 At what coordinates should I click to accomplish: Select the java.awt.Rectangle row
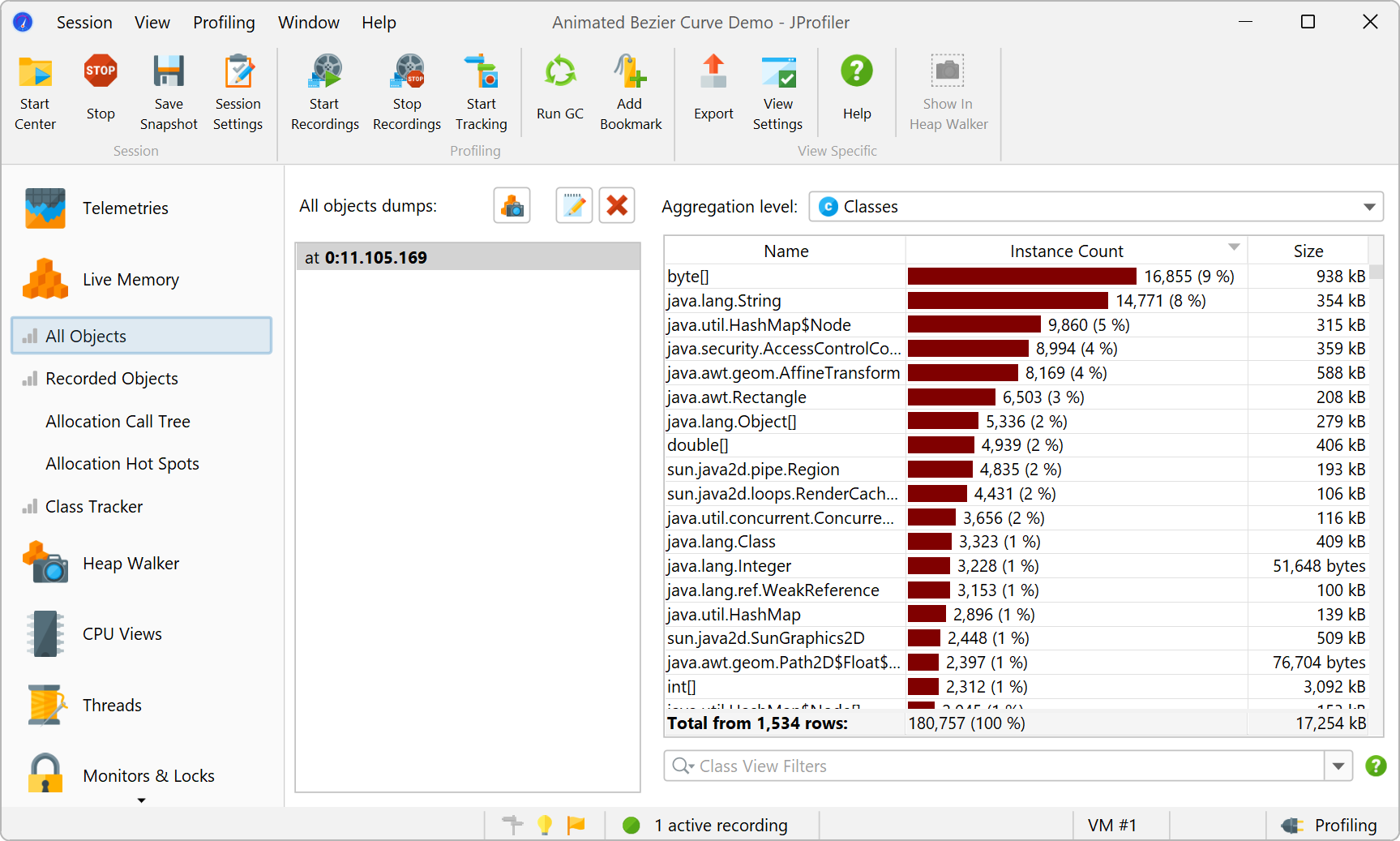point(1017,397)
